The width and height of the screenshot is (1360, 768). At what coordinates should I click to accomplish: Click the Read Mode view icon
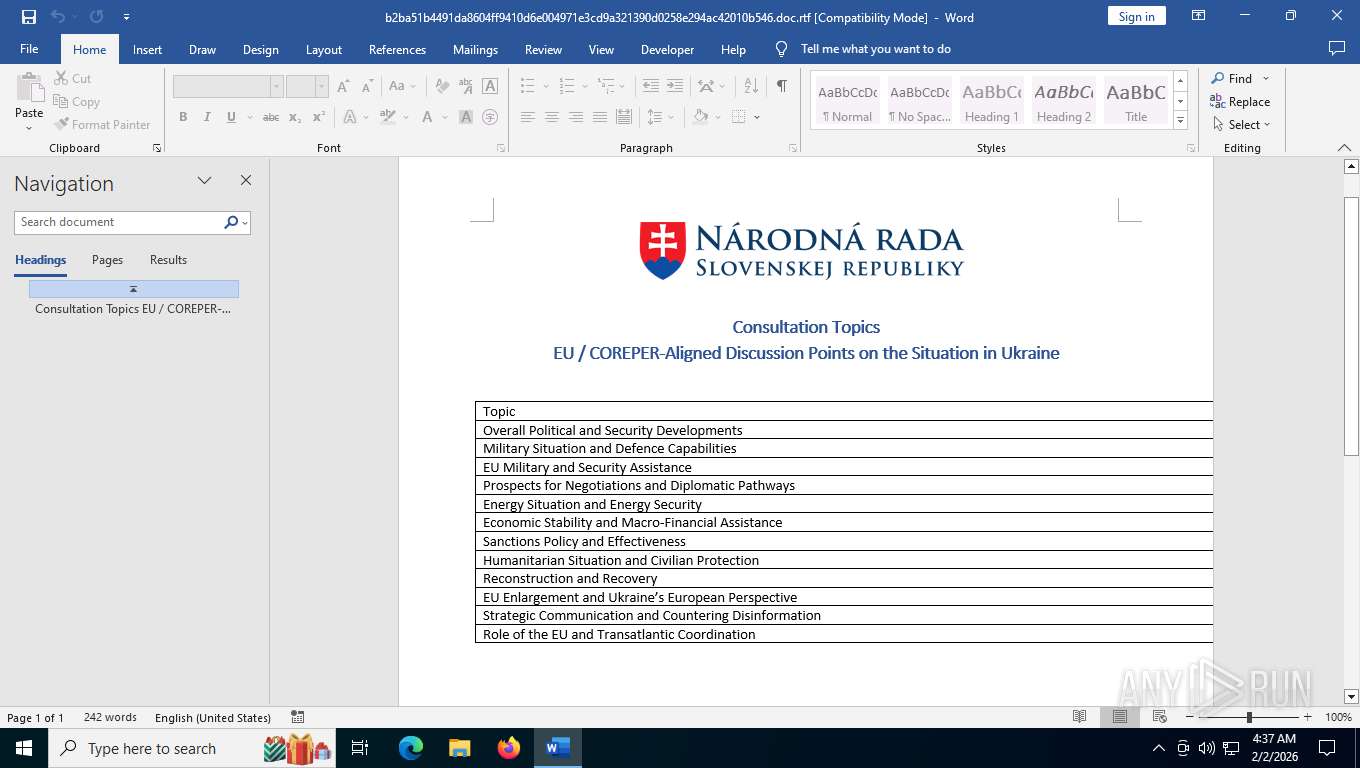[1079, 717]
